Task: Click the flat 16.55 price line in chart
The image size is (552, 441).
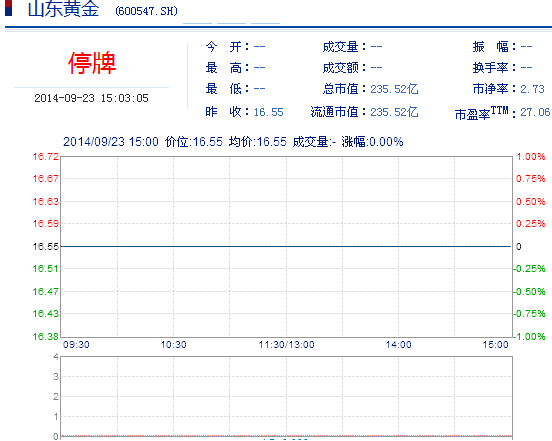Action: tap(286, 246)
